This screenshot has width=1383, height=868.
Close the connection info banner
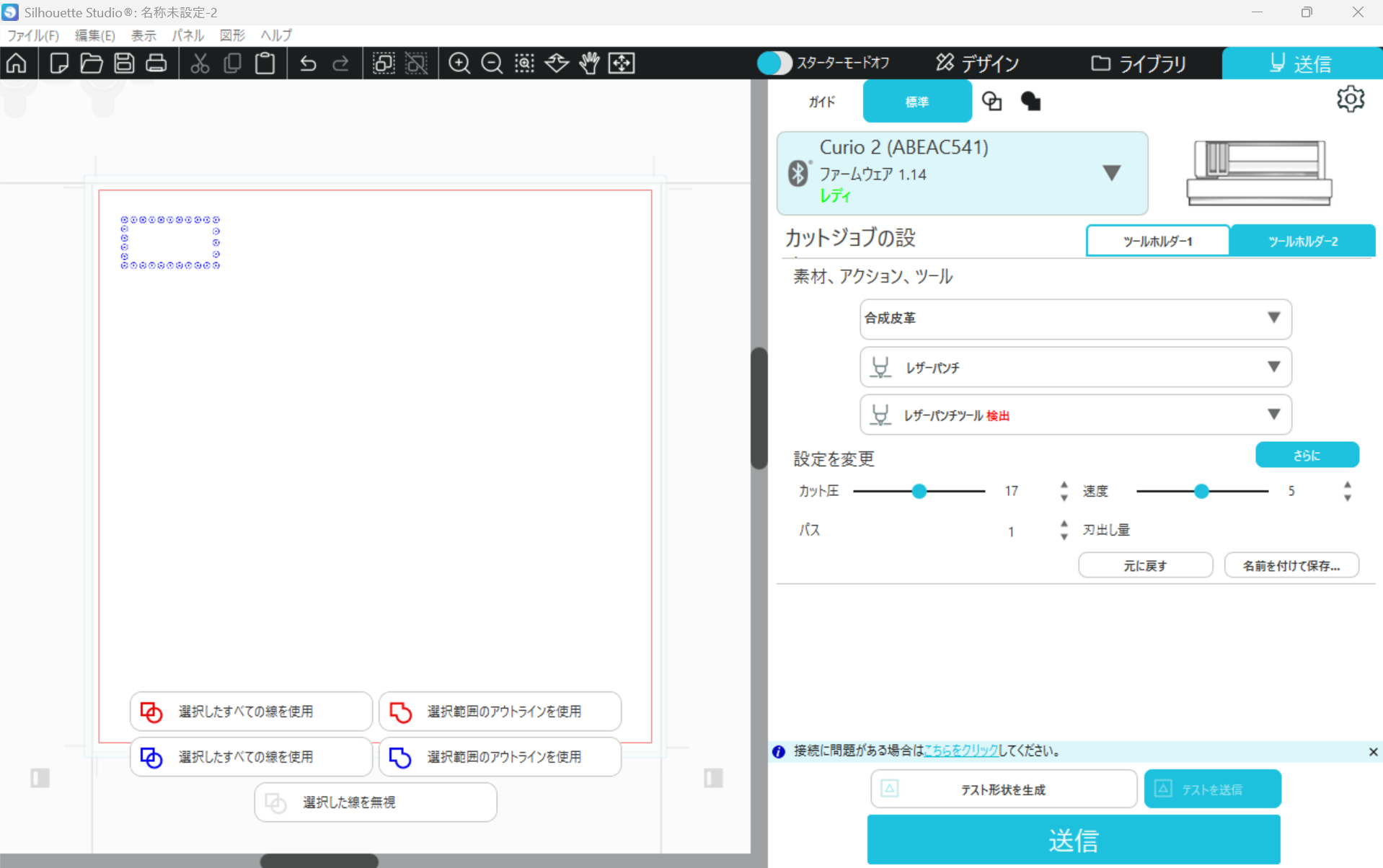(1373, 752)
